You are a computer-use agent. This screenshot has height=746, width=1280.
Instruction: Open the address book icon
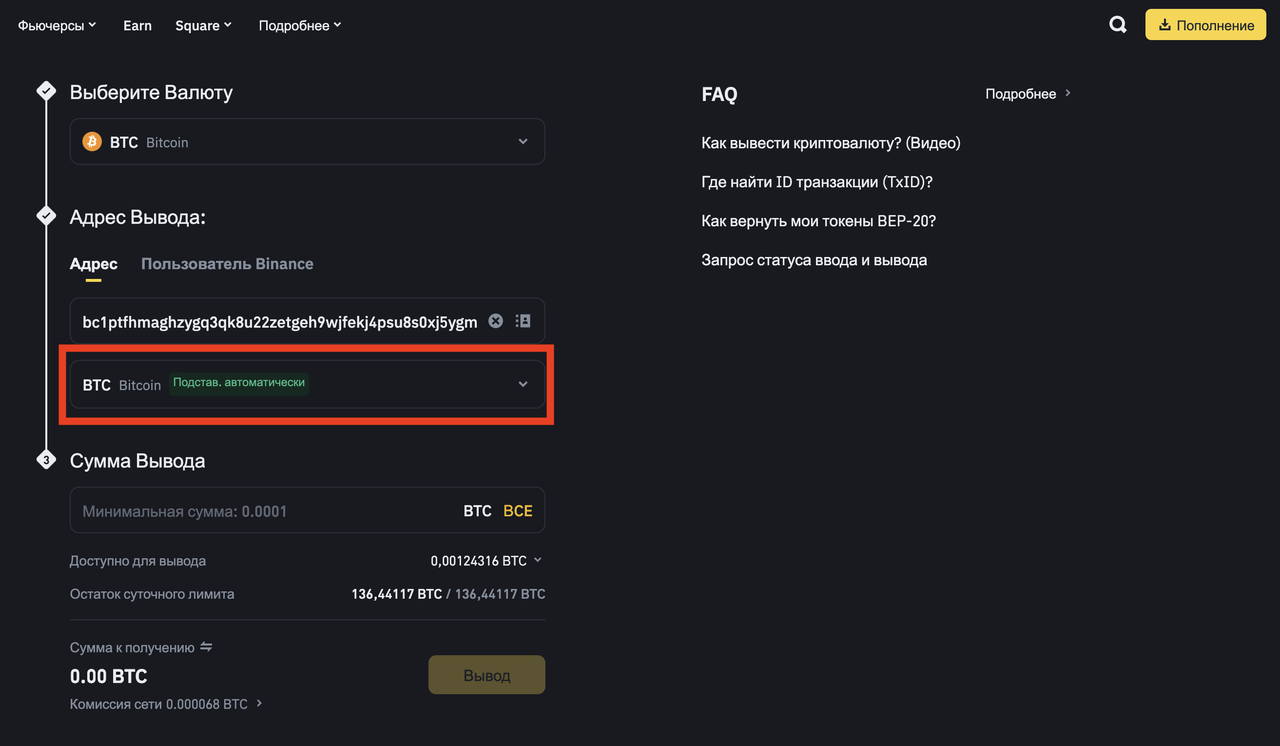point(523,321)
